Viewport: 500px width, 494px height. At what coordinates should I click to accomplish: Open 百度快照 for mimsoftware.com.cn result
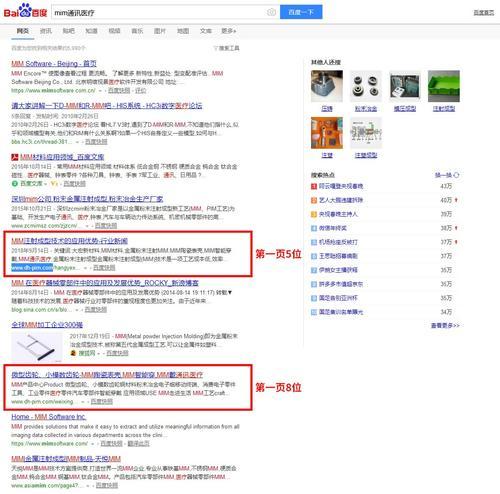(x=119, y=90)
